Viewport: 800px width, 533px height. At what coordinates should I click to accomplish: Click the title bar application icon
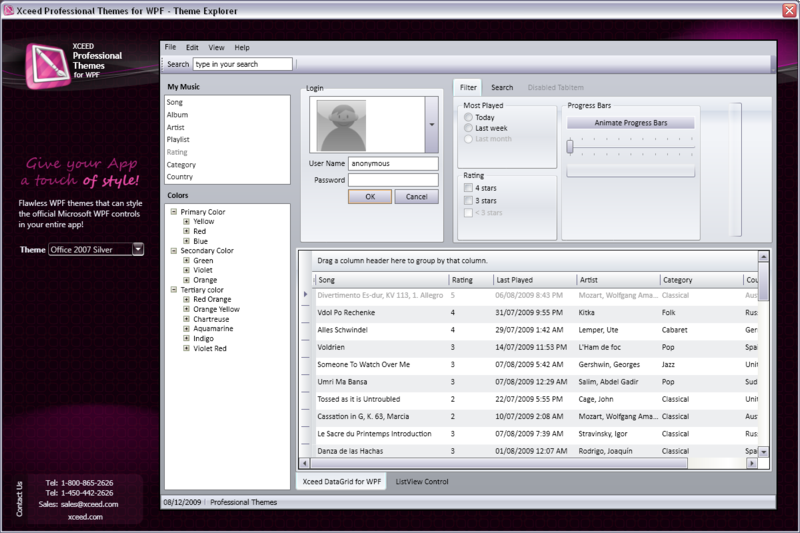click(9, 10)
